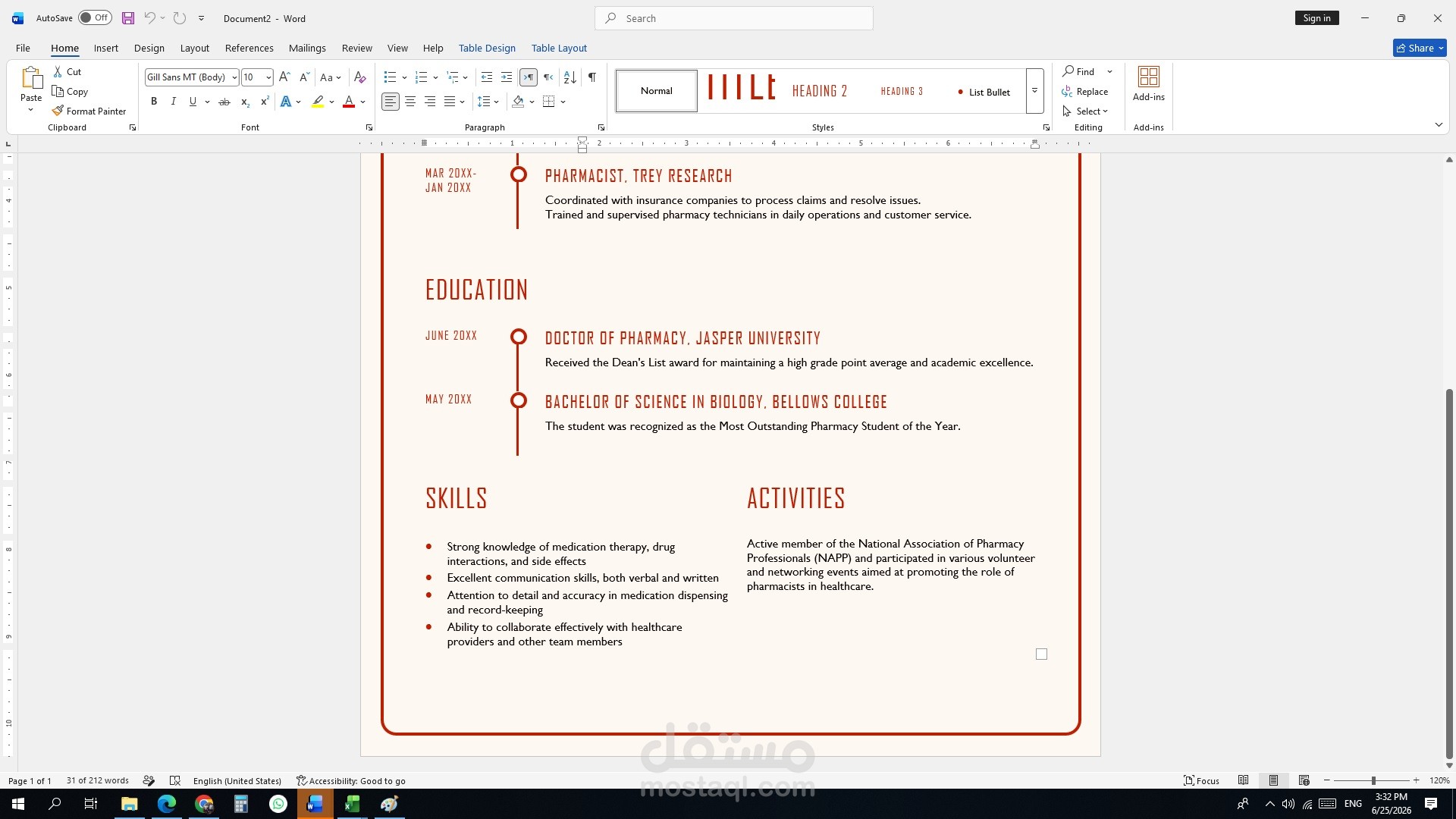Click Copy in Clipboard group
This screenshot has width=1456, height=819.
pos(70,91)
